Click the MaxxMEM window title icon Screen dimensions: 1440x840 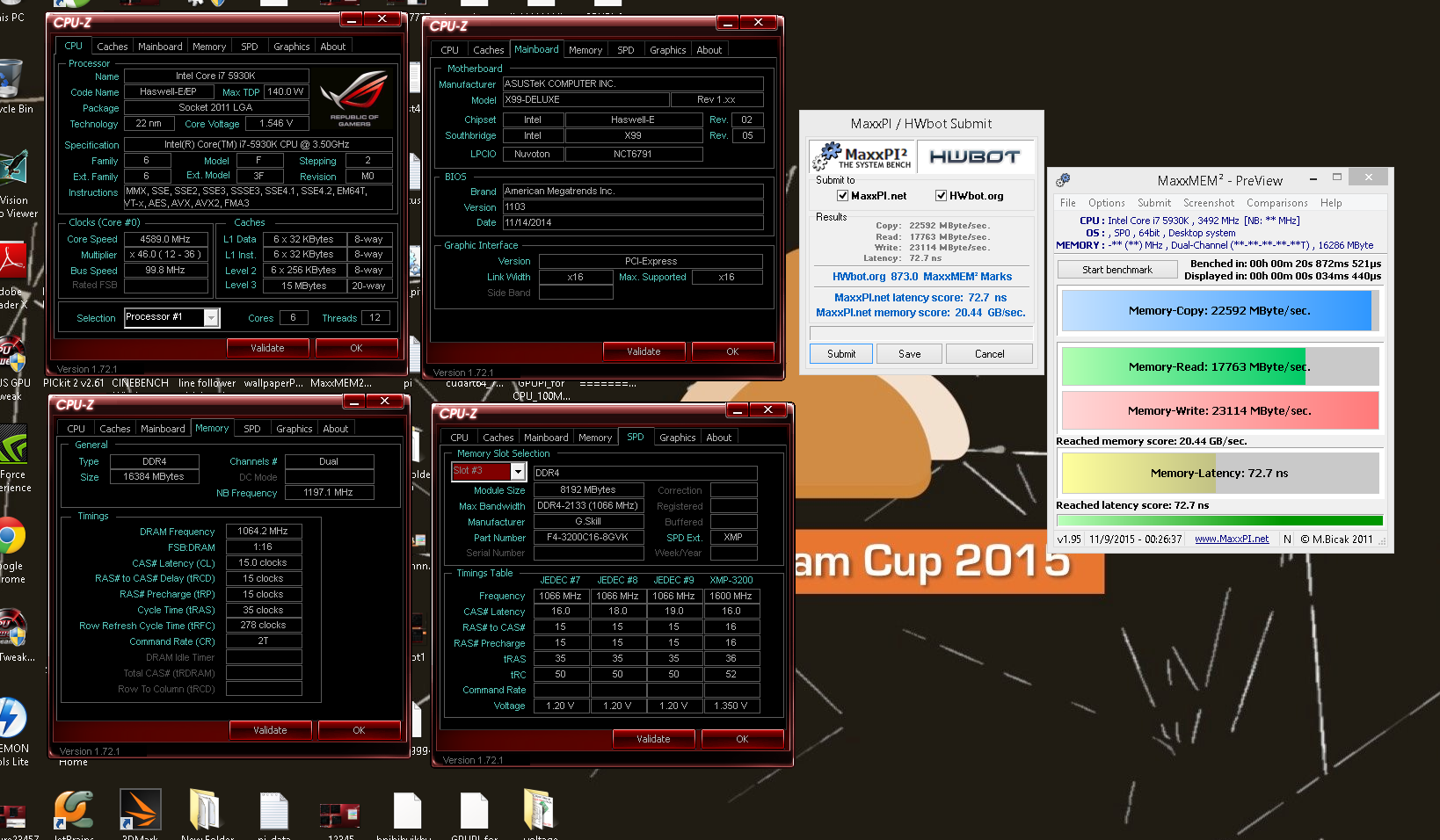coord(1063,180)
